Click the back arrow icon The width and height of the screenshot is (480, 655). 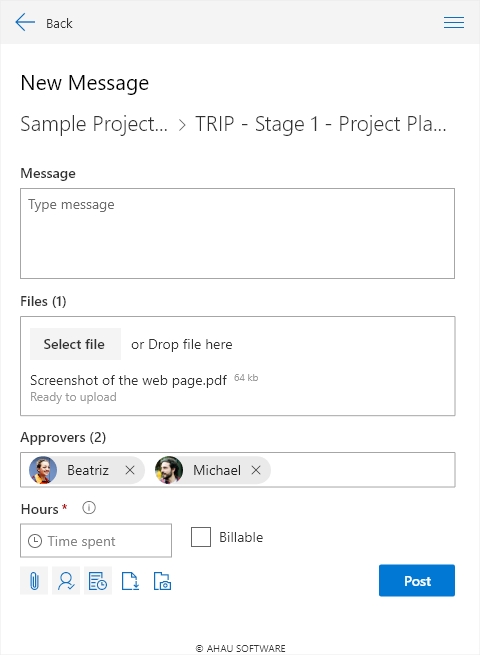pyautogui.click(x=25, y=22)
